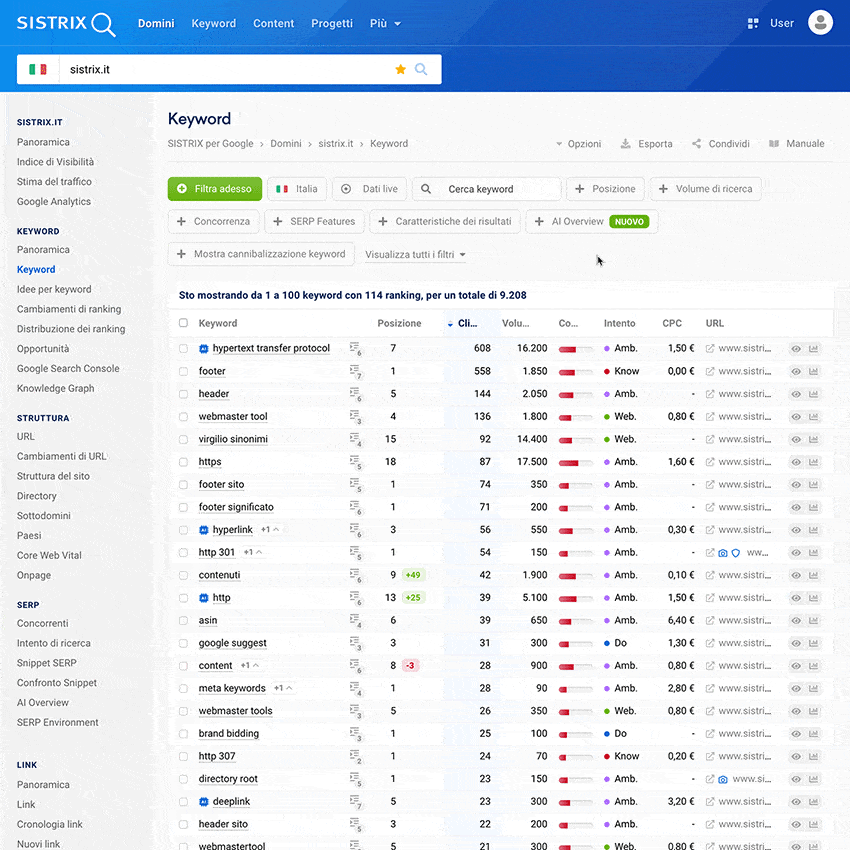Screen dimensions: 850x850
Task: Click the green Filtra adesso button
Action: point(215,189)
